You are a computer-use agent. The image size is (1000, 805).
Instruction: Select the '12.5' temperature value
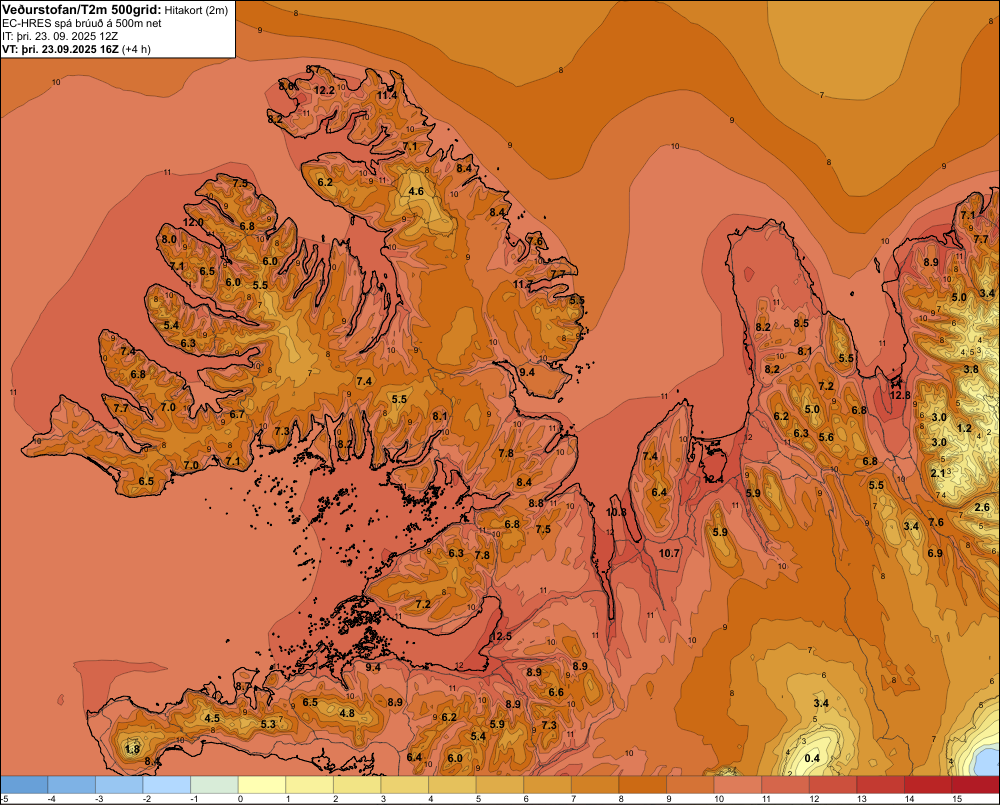(501, 636)
